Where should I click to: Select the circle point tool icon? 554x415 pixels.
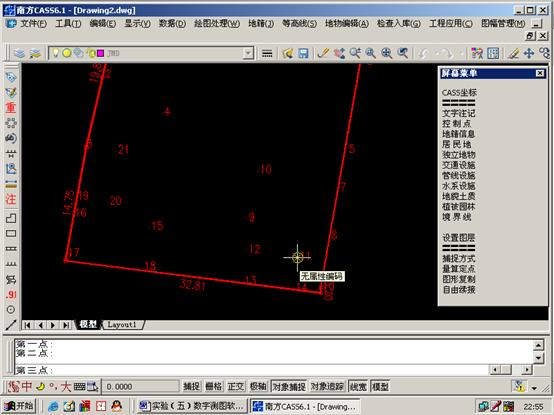click(11, 310)
